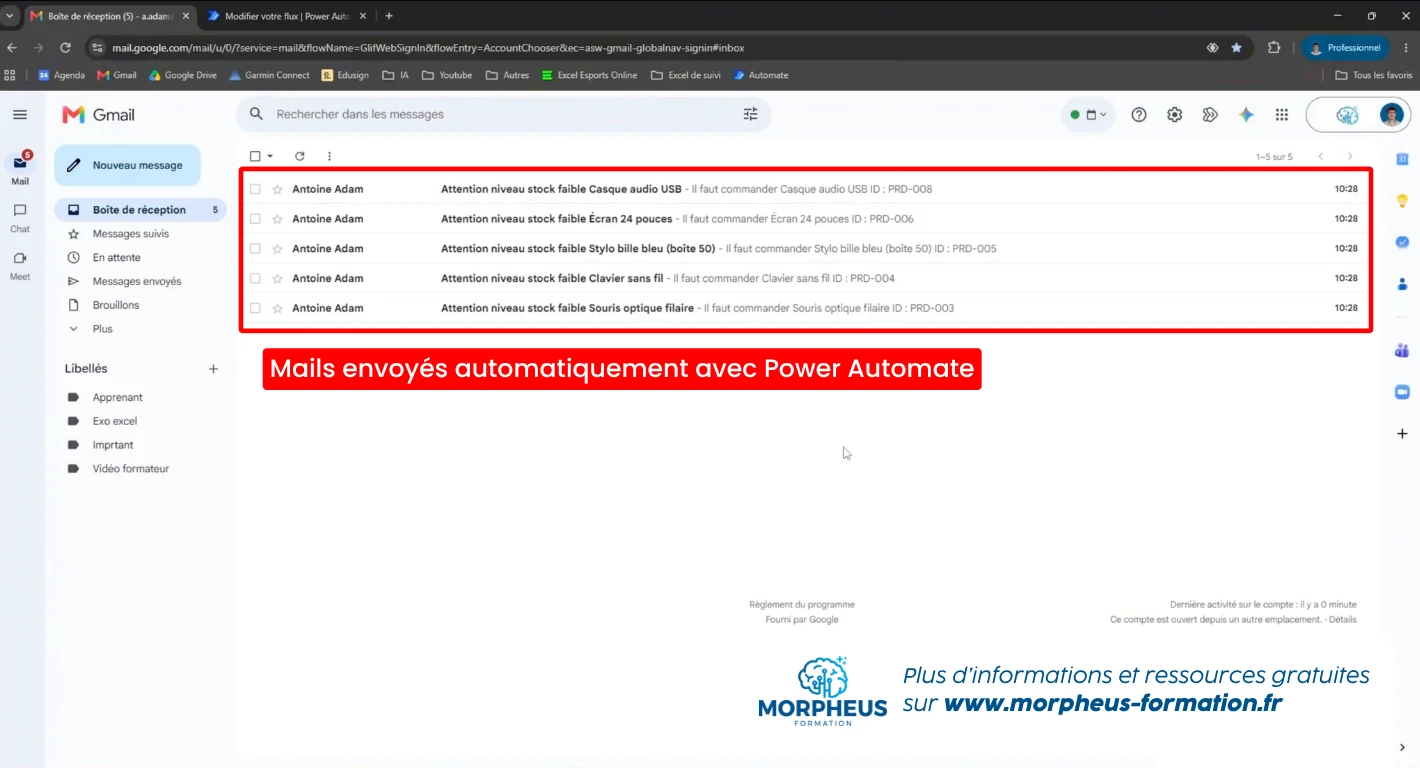Open the three-dot more actions menu
The width and height of the screenshot is (1420, 768).
pyautogui.click(x=329, y=156)
